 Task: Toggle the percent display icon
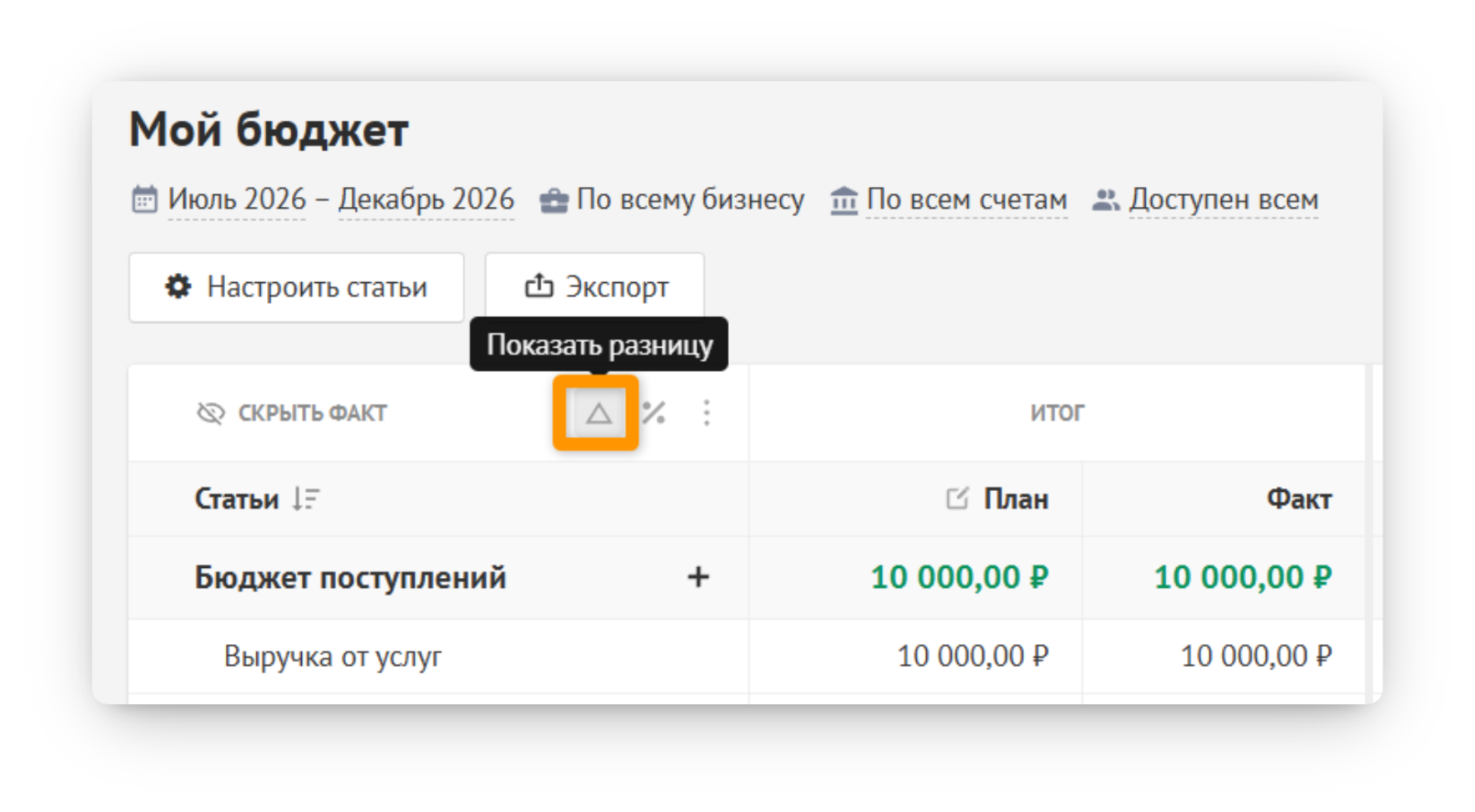(x=654, y=413)
